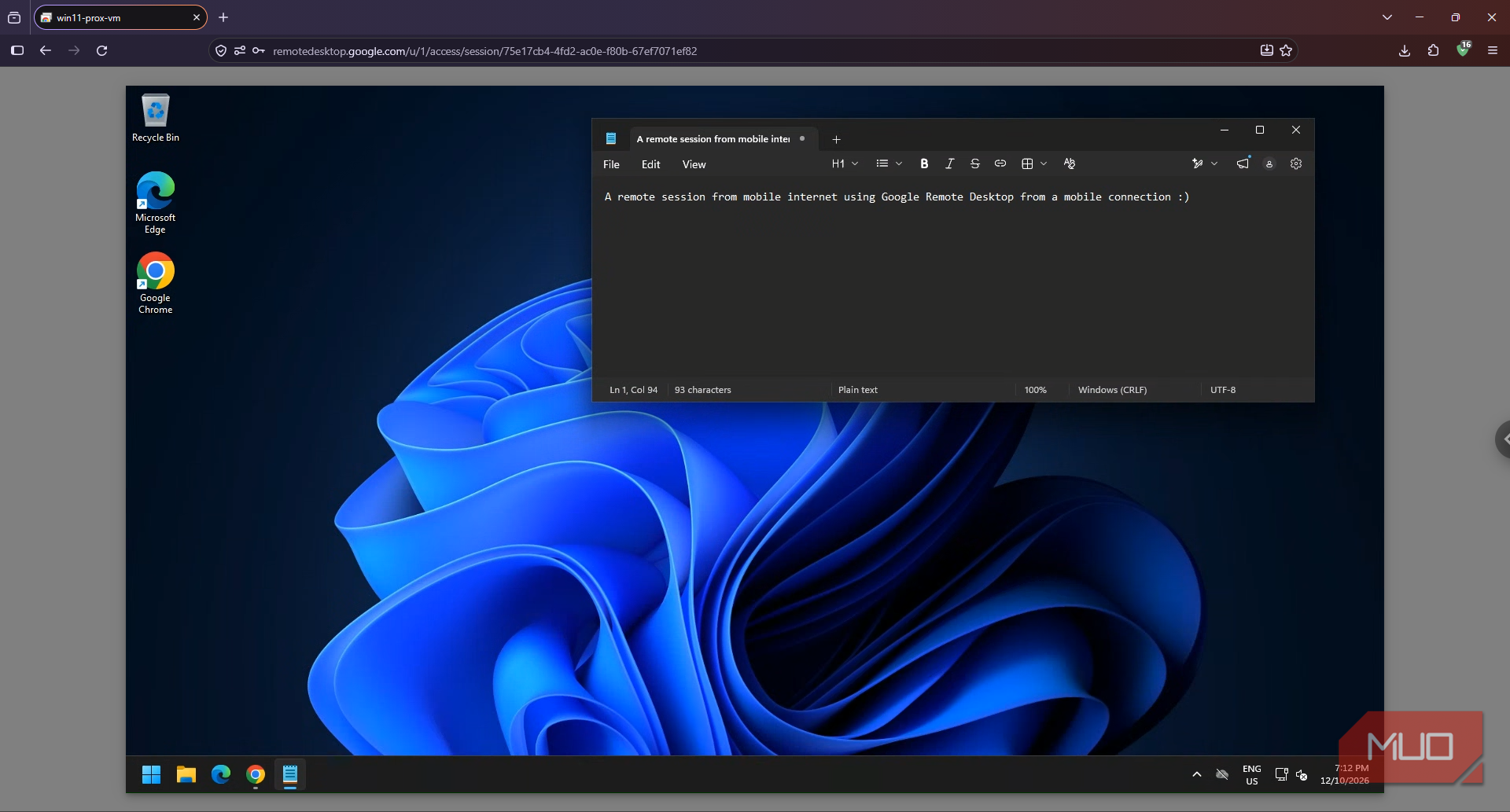Open Edge from the remote taskbar

(x=221, y=774)
